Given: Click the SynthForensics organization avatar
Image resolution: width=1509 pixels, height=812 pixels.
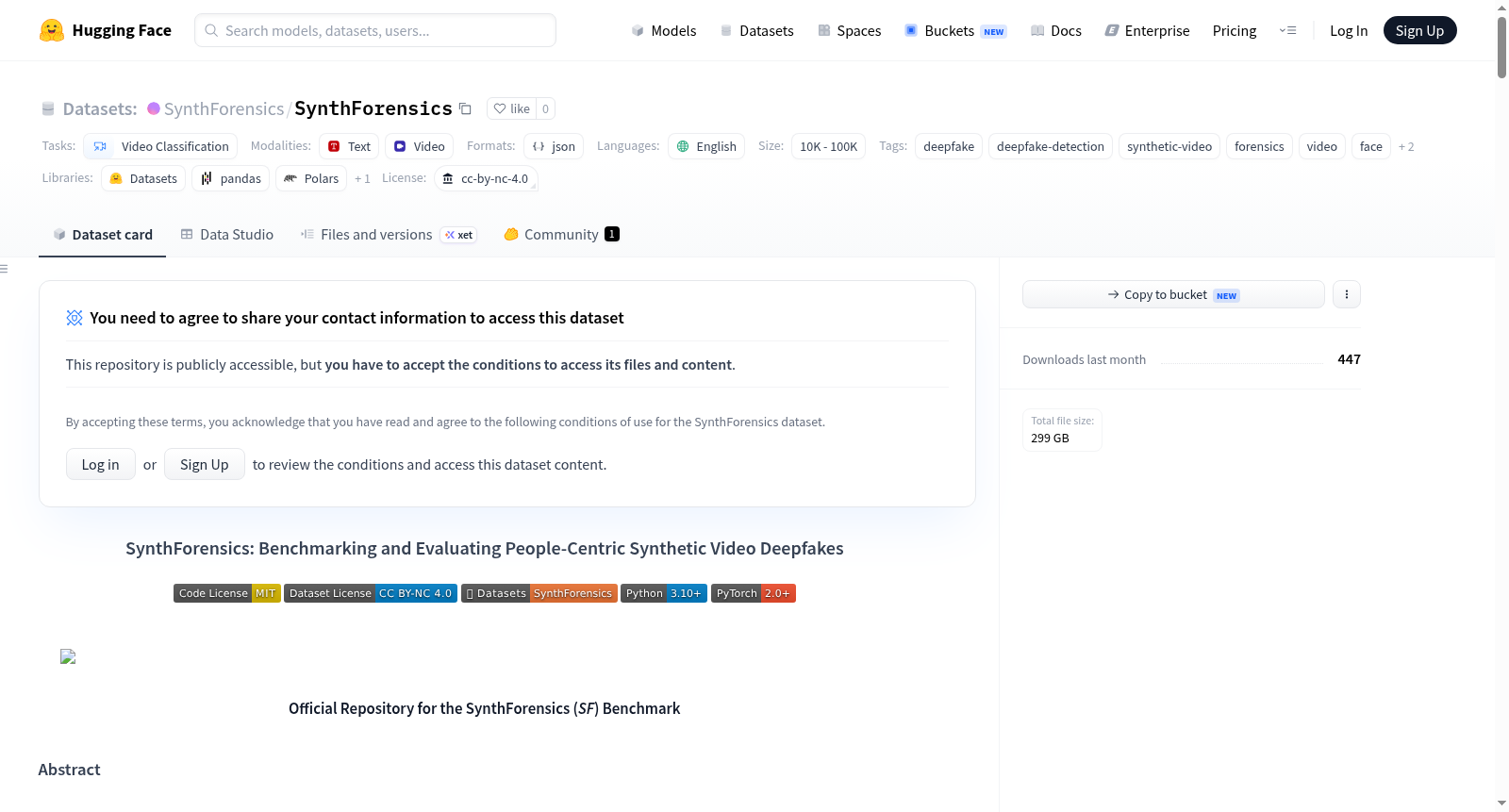Looking at the screenshot, I should coord(154,108).
